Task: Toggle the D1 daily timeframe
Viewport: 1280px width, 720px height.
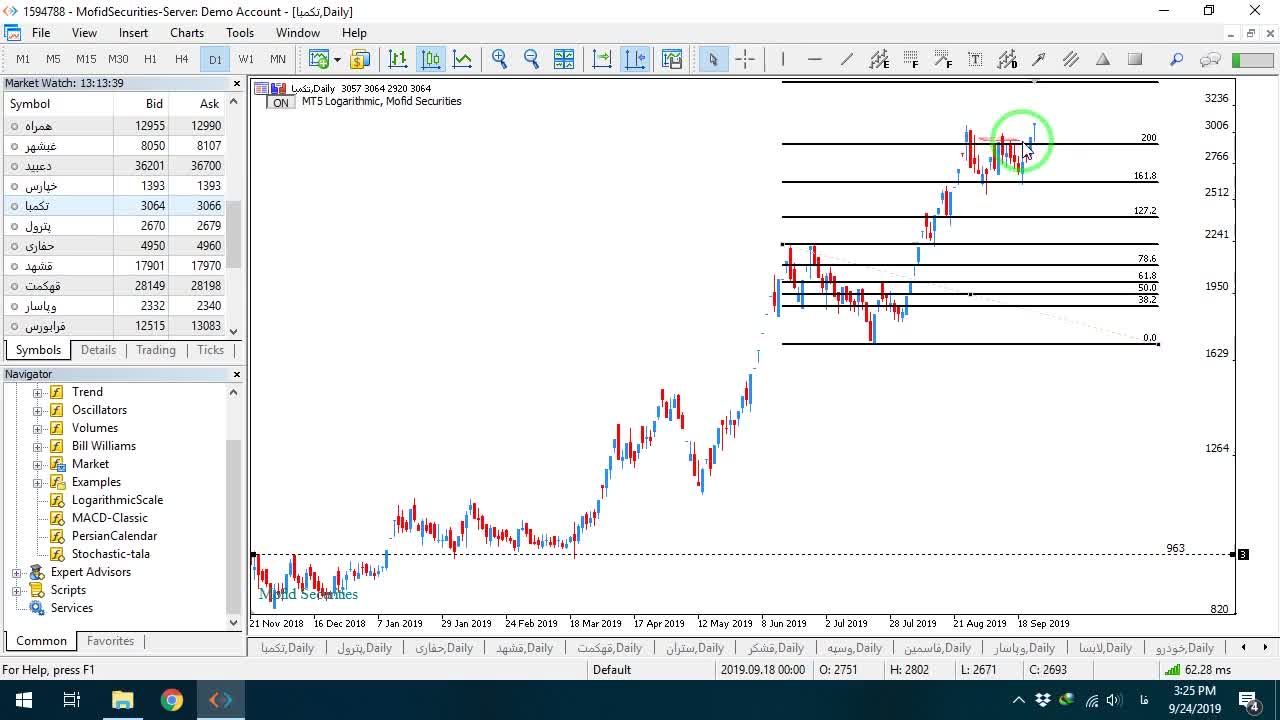Action: pyautogui.click(x=215, y=59)
